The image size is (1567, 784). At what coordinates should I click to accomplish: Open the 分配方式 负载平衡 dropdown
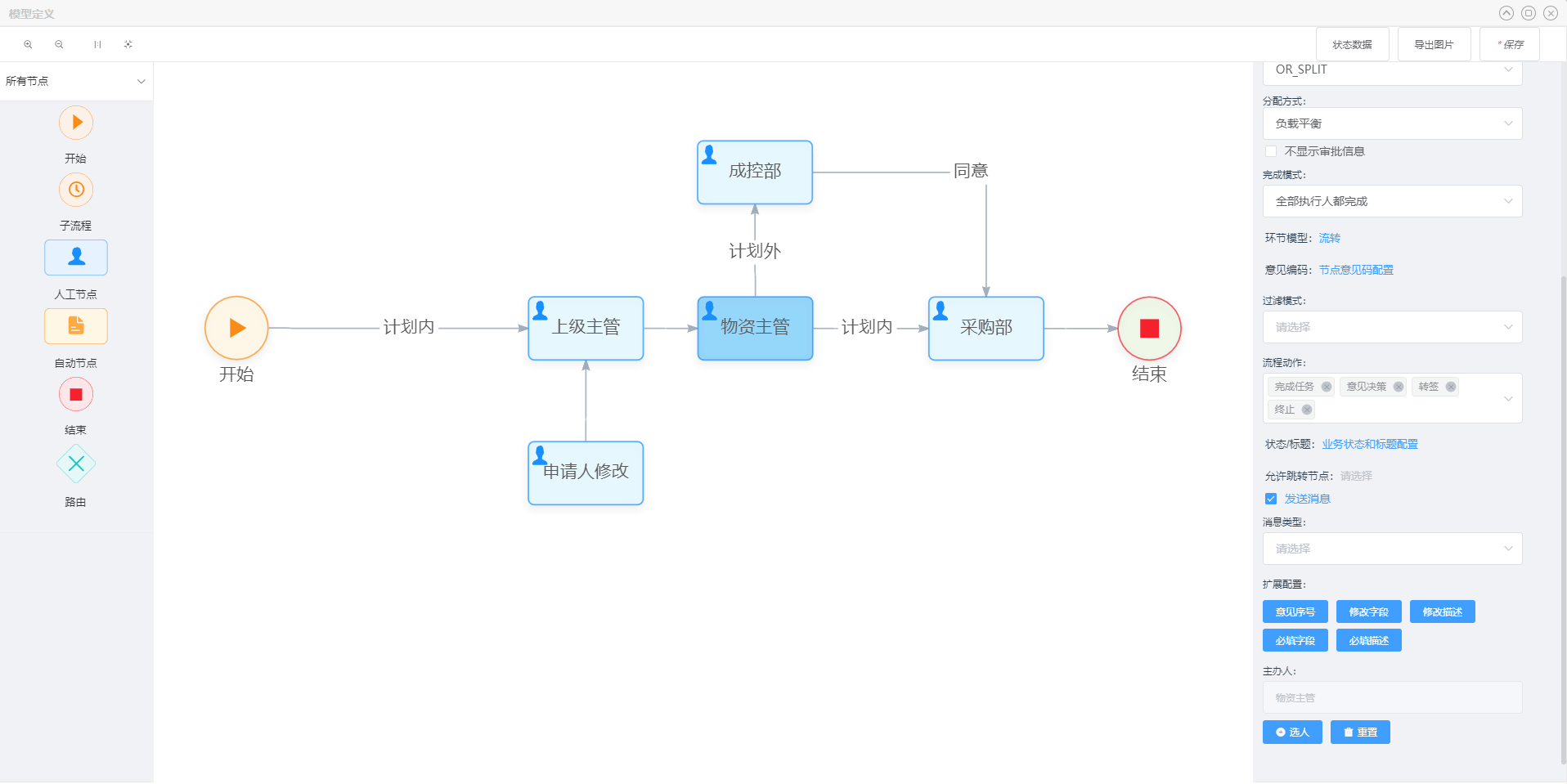(1392, 123)
